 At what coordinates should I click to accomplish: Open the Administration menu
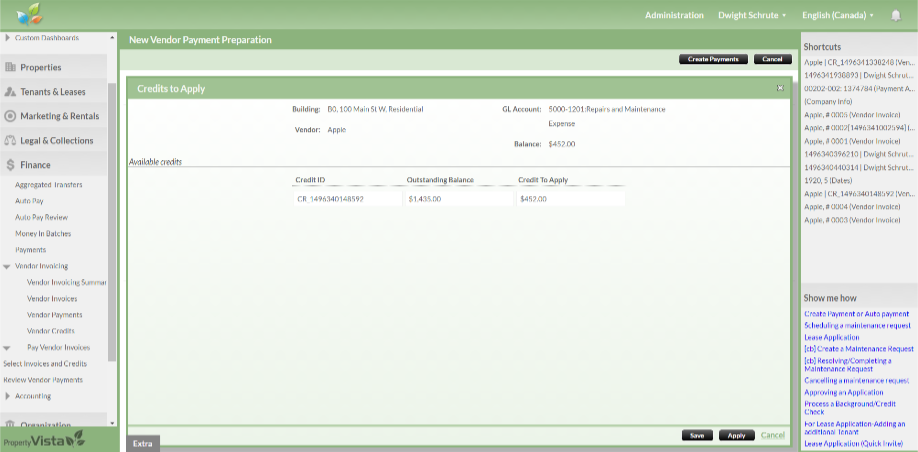click(674, 16)
